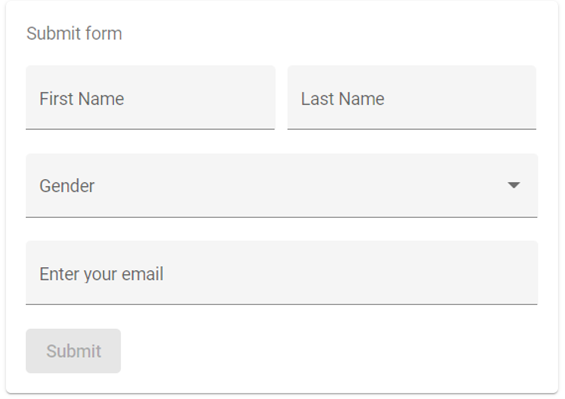Click the Gender label text
Viewport: 565px width, 399px height.
(x=67, y=186)
